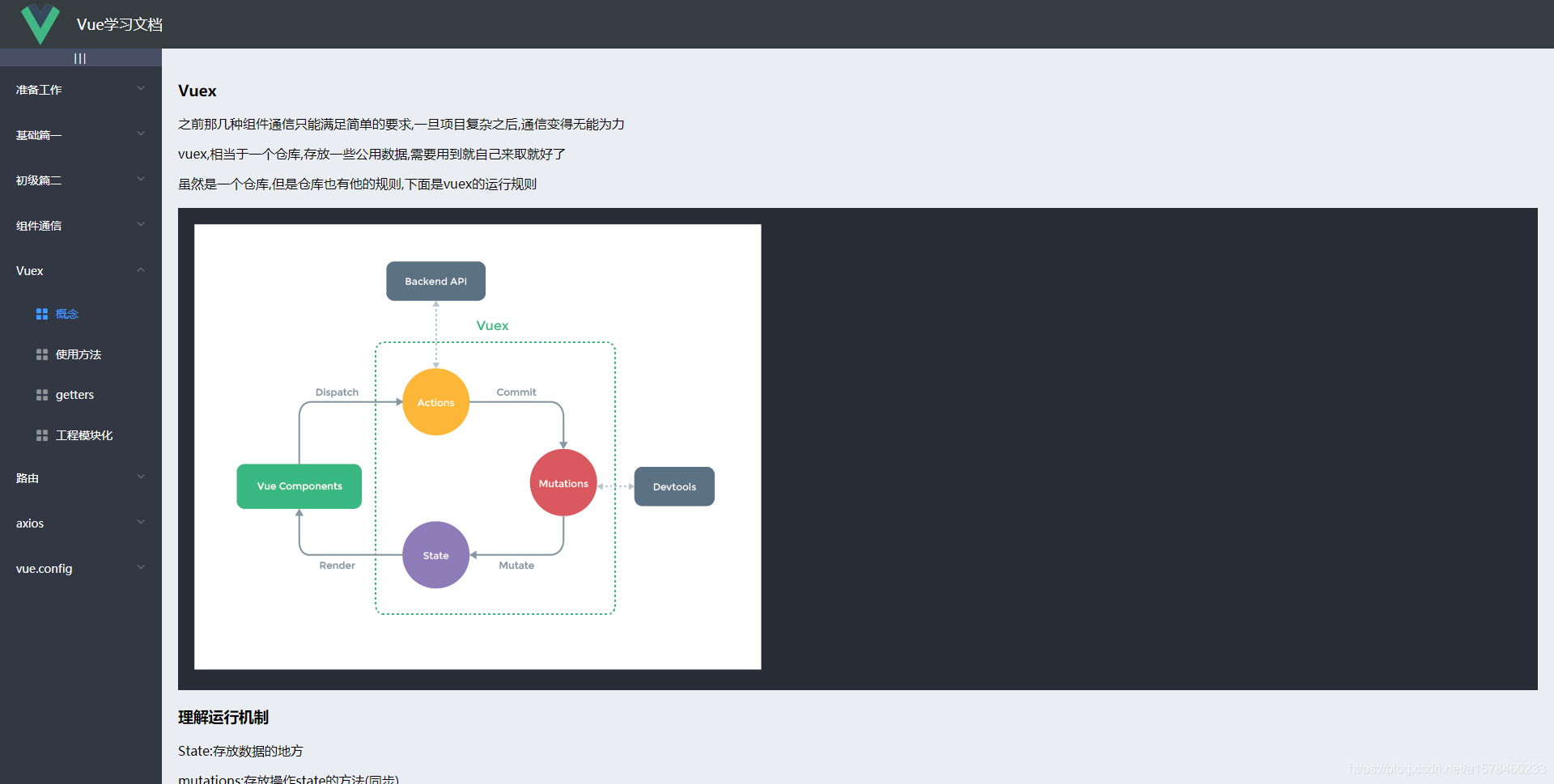Click the Vue Components box in diagram

pos(299,486)
